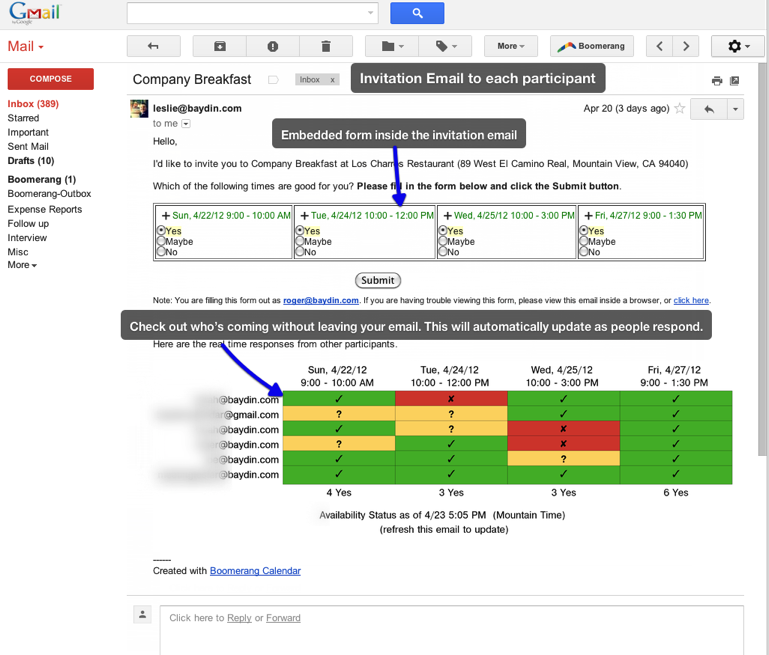Go to newer message with left chevron
Viewport: 769px width, 655px height.
(659, 46)
